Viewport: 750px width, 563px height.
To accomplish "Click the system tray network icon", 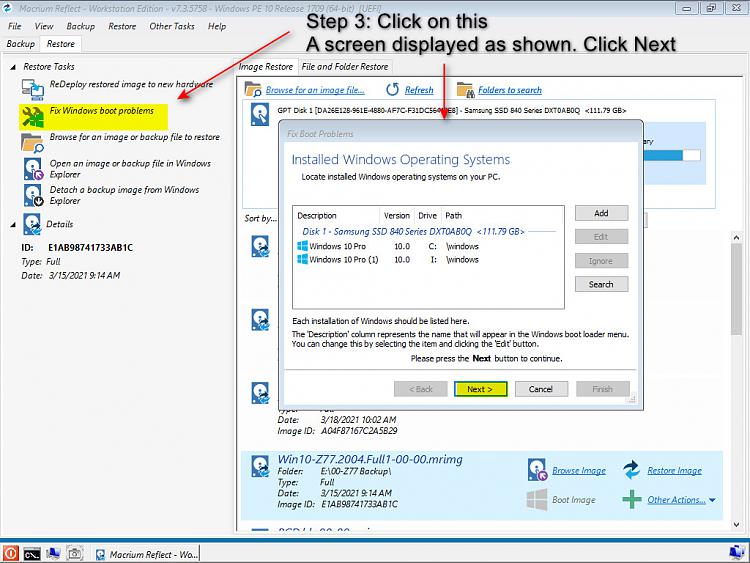I will (x=737, y=552).
